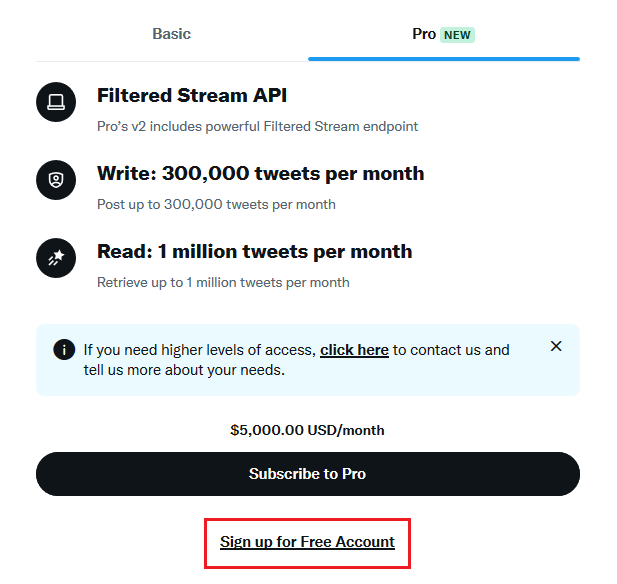This screenshot has width=617, height=584.
Task: Dismiss the higher access info banner
Action: 556,346
